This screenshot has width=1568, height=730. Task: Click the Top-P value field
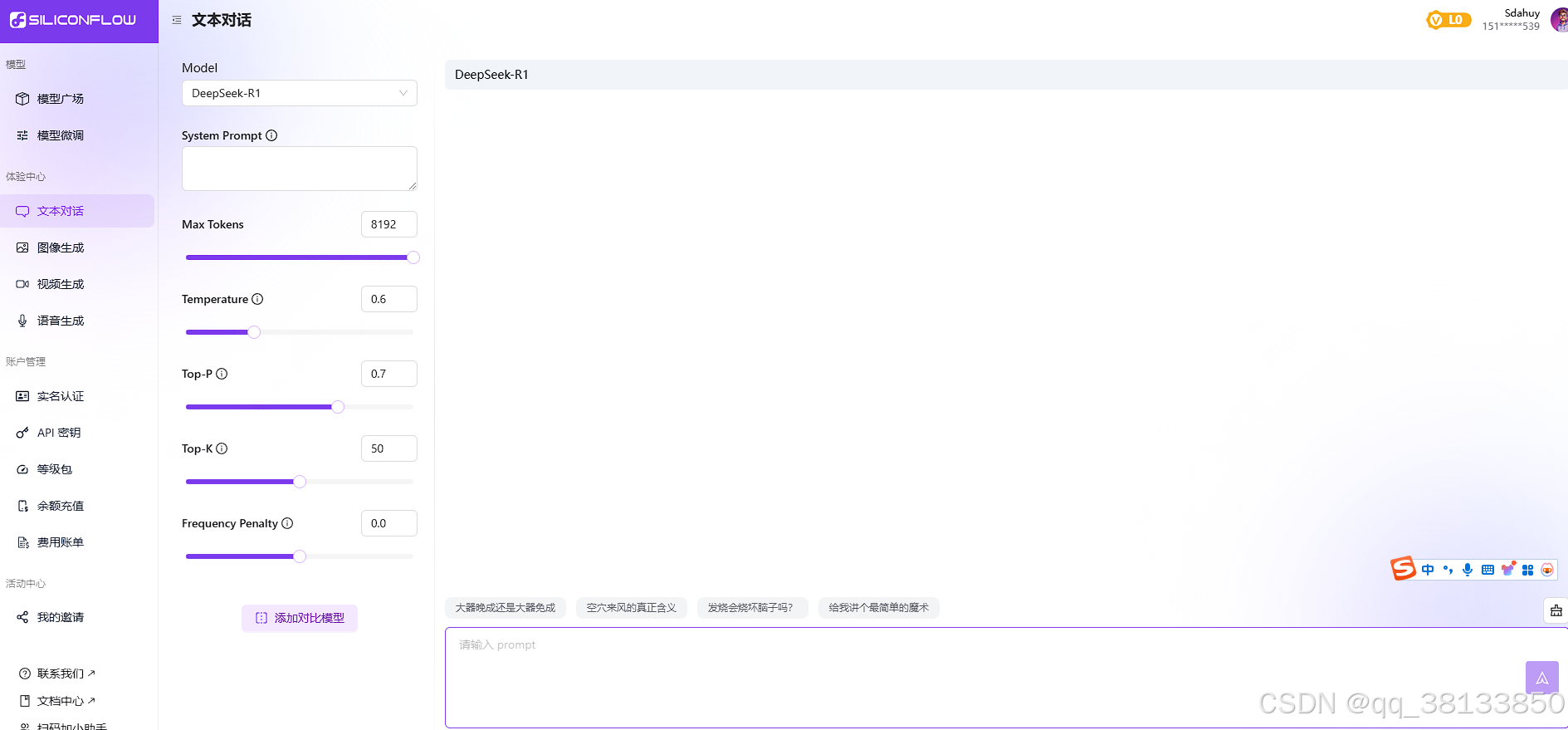pyautogui.click(x=389, y=374)
